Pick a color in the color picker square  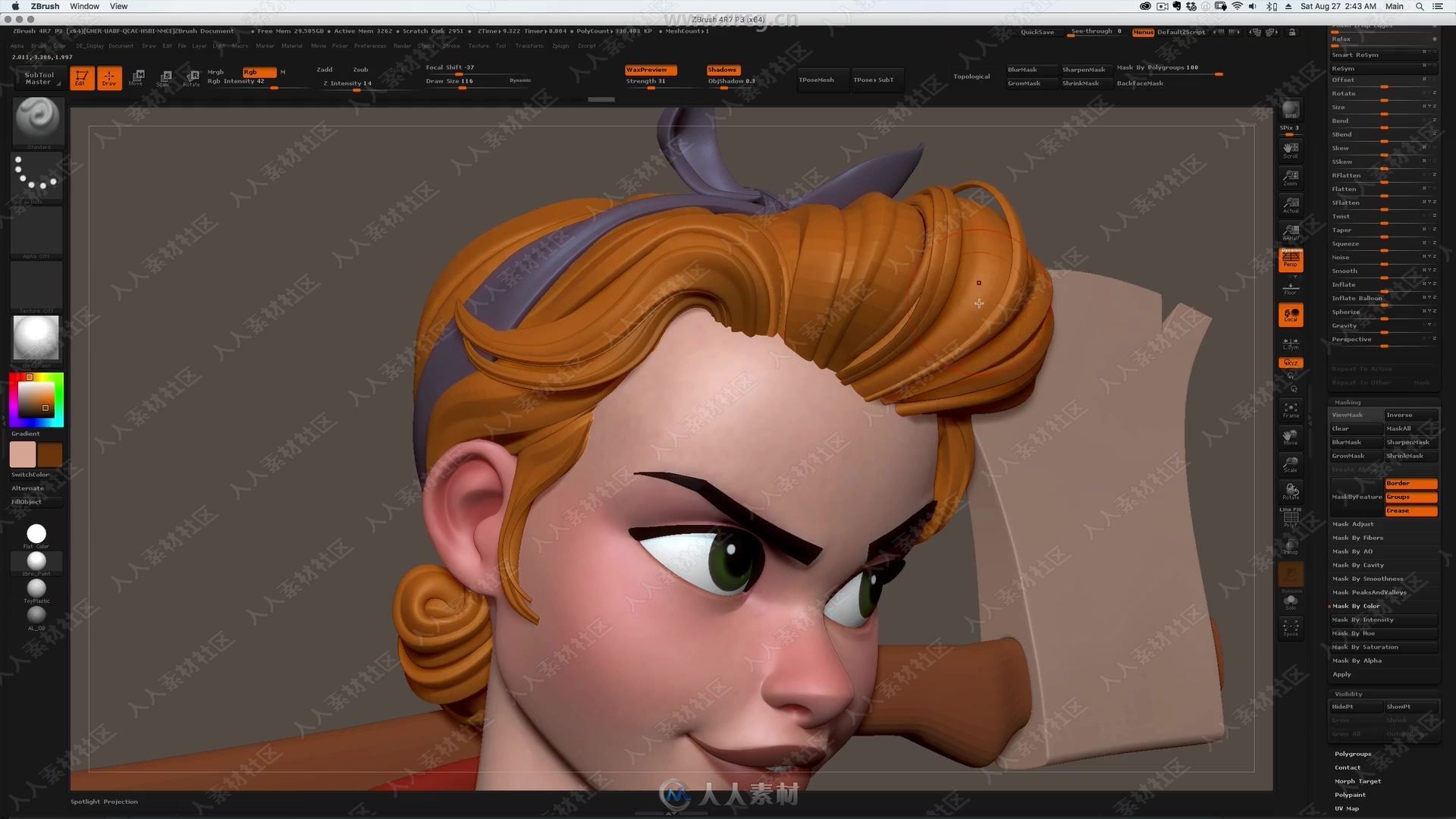coord(36,399)
